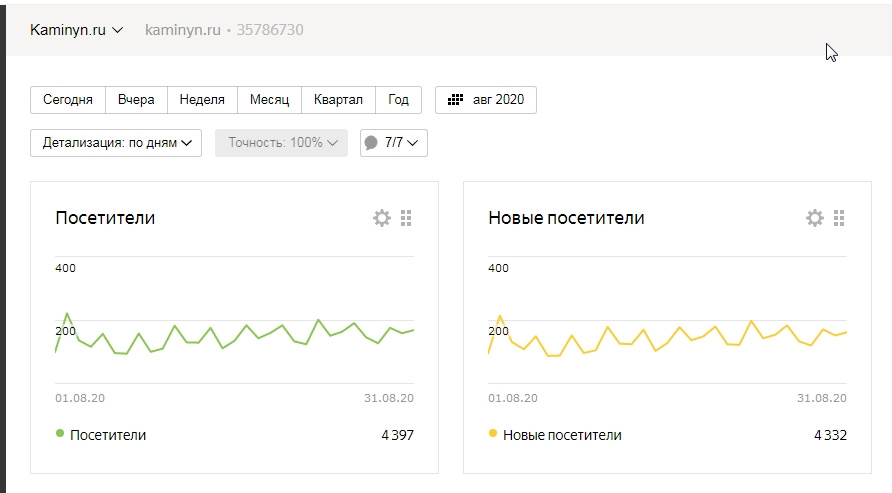This screenshot has height=493, width=892.
Task: Open Детализация: по дням dropdown
Action: click(116, 143)
